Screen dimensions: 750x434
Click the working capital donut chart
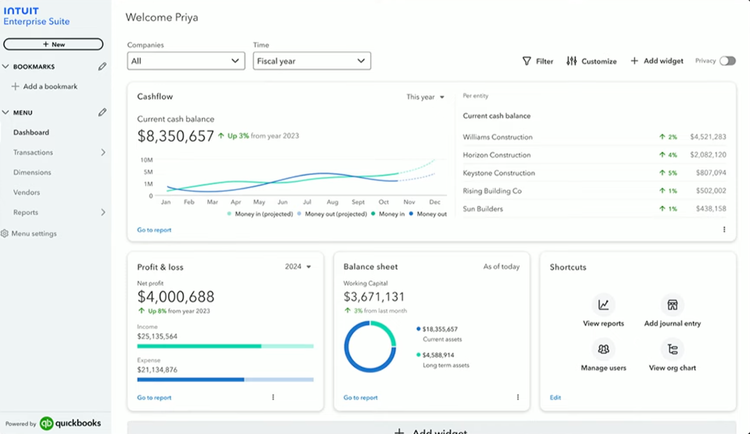pyautogui.click(x=370, y=346)
